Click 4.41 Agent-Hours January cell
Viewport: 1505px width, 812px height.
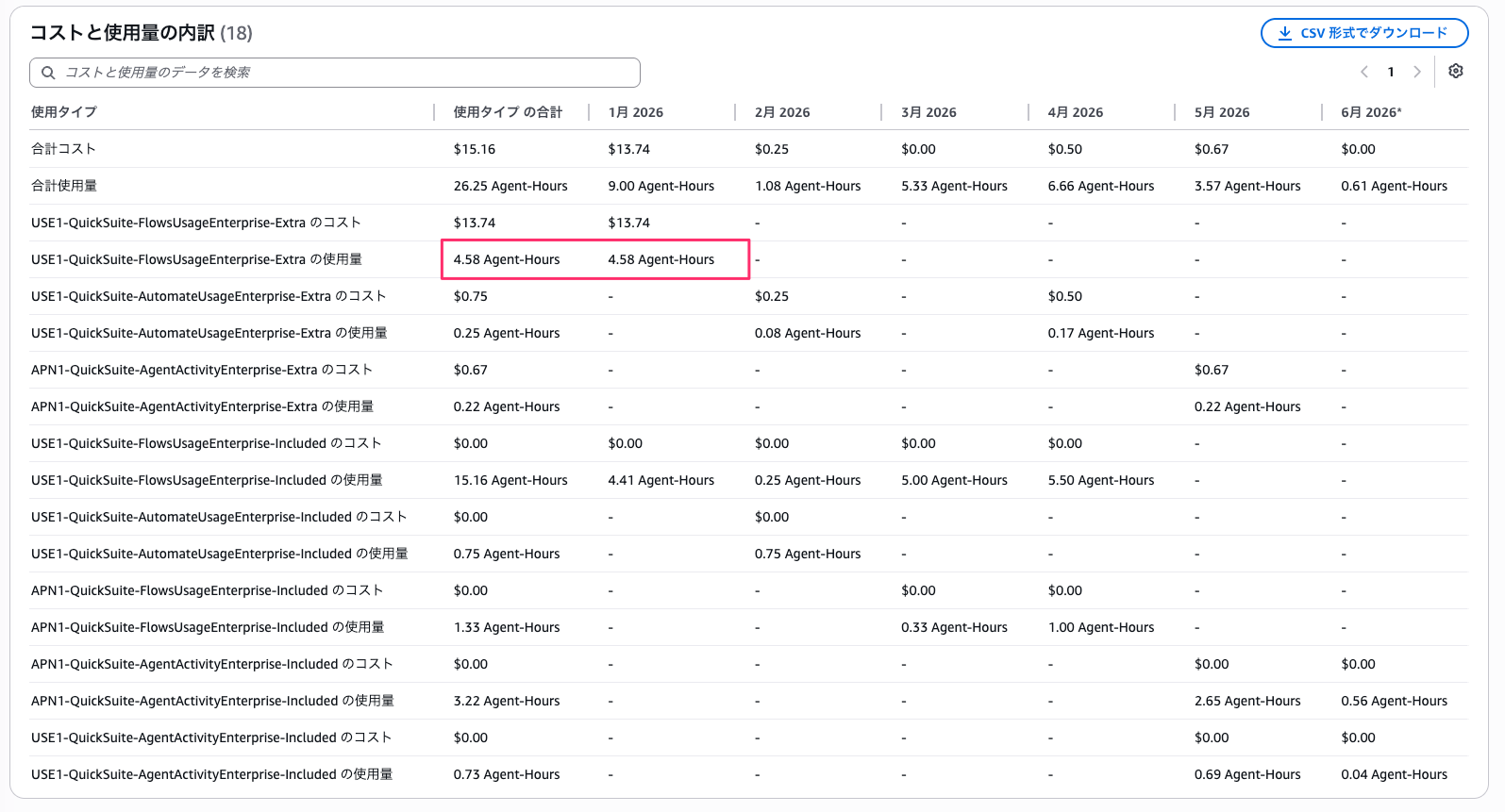click(x=661, y=480)
